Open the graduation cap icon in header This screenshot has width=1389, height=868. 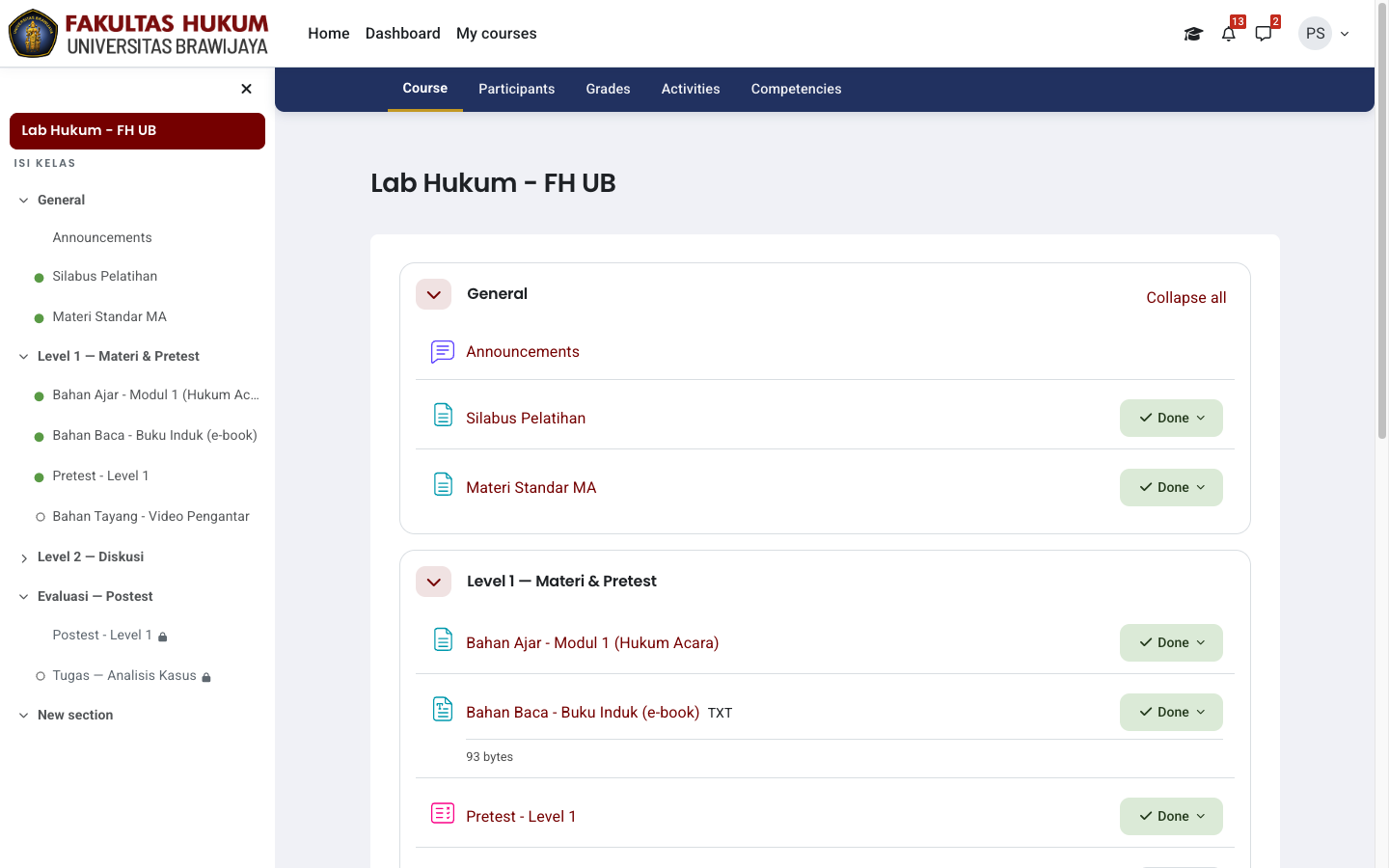pyautogui.click(x=1193, y=34)
